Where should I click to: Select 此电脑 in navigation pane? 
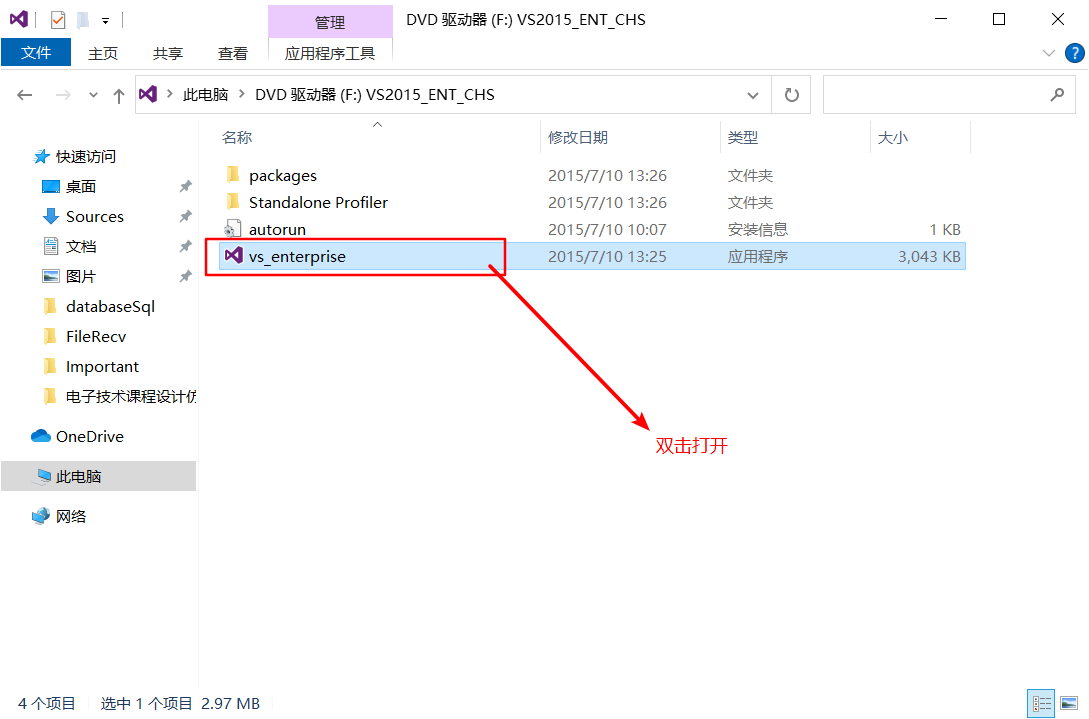(x=99, y=477)
